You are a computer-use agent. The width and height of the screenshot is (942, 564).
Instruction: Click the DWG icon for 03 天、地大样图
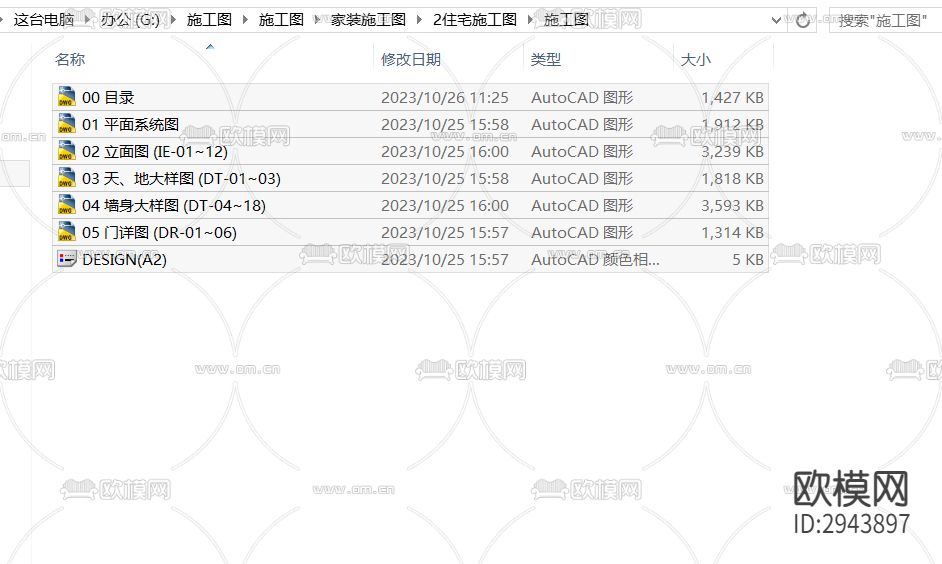pyautogui.click(x=66, y=178)
